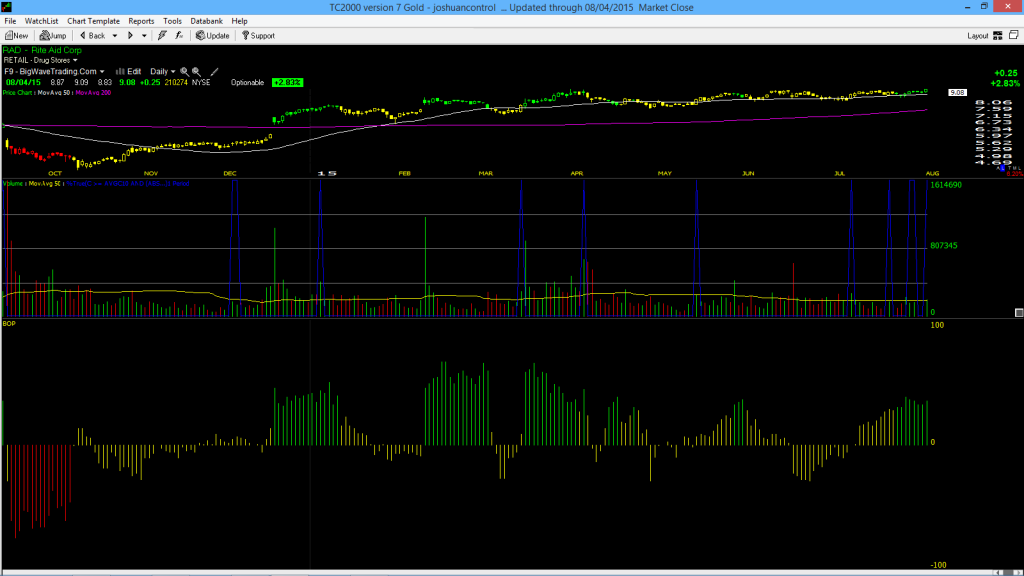Screen dimensions: 1024x576
Task: Go forward using the right arrow
Action: click(130, 36)
